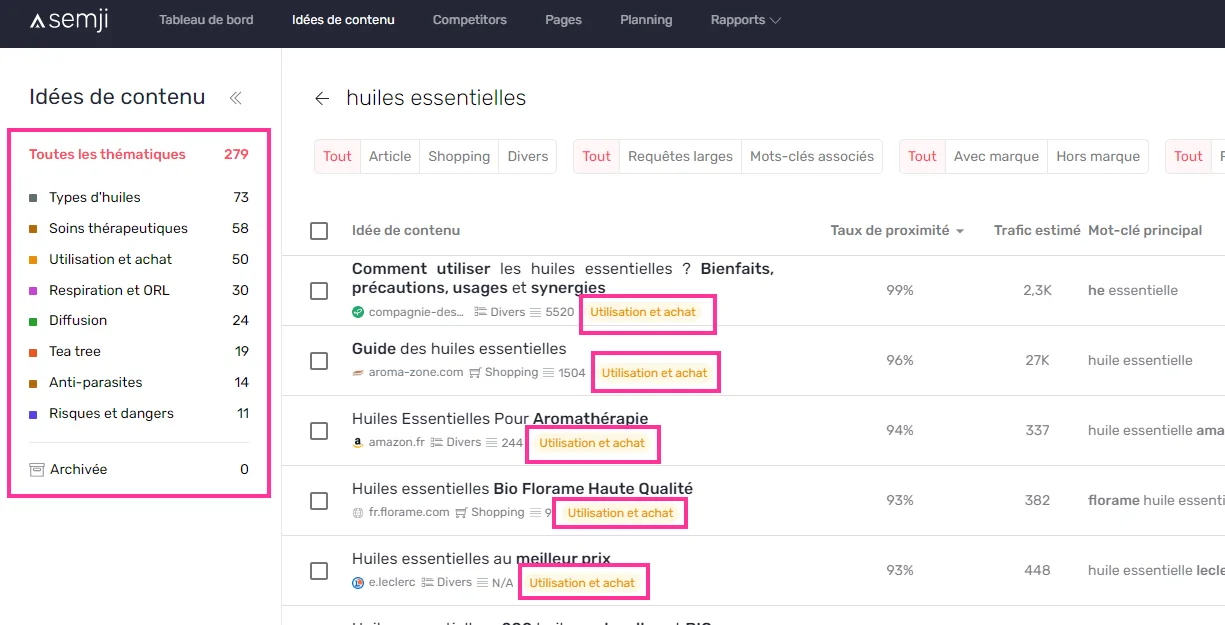Click the compagnie-des-sens site favicon

click(358, 312)
